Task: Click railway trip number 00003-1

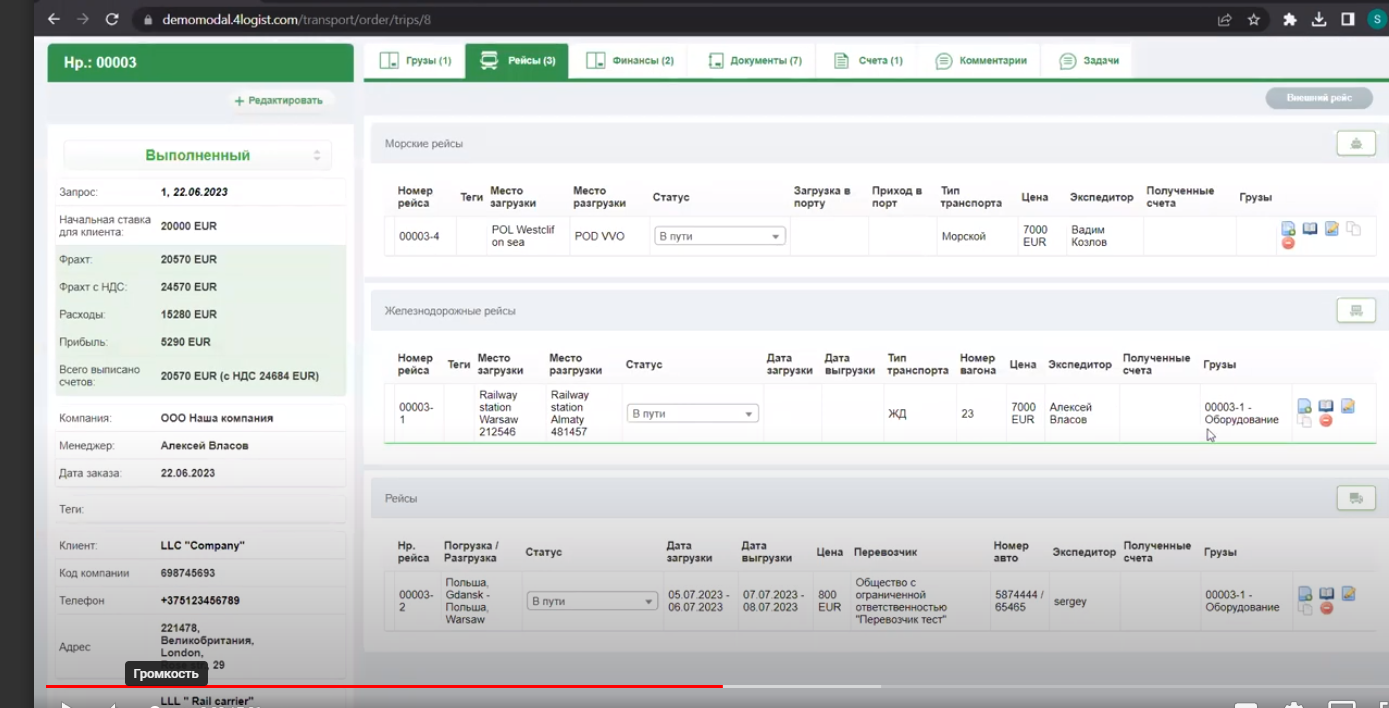Action: (x=416, y=413)
